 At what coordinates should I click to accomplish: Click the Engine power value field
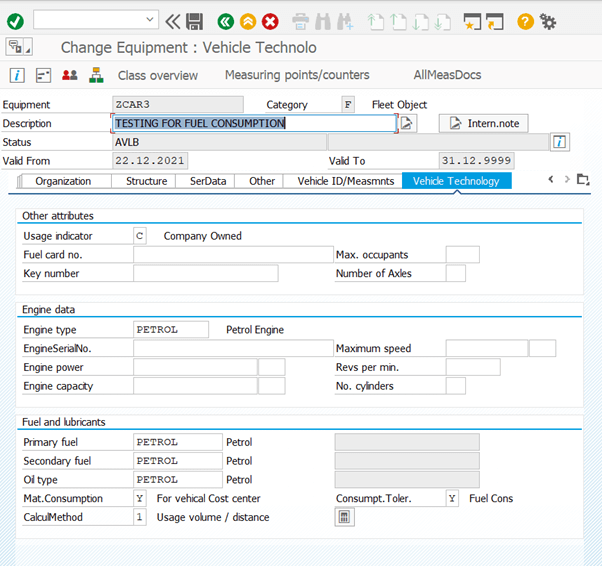click(x=195, y=367)
